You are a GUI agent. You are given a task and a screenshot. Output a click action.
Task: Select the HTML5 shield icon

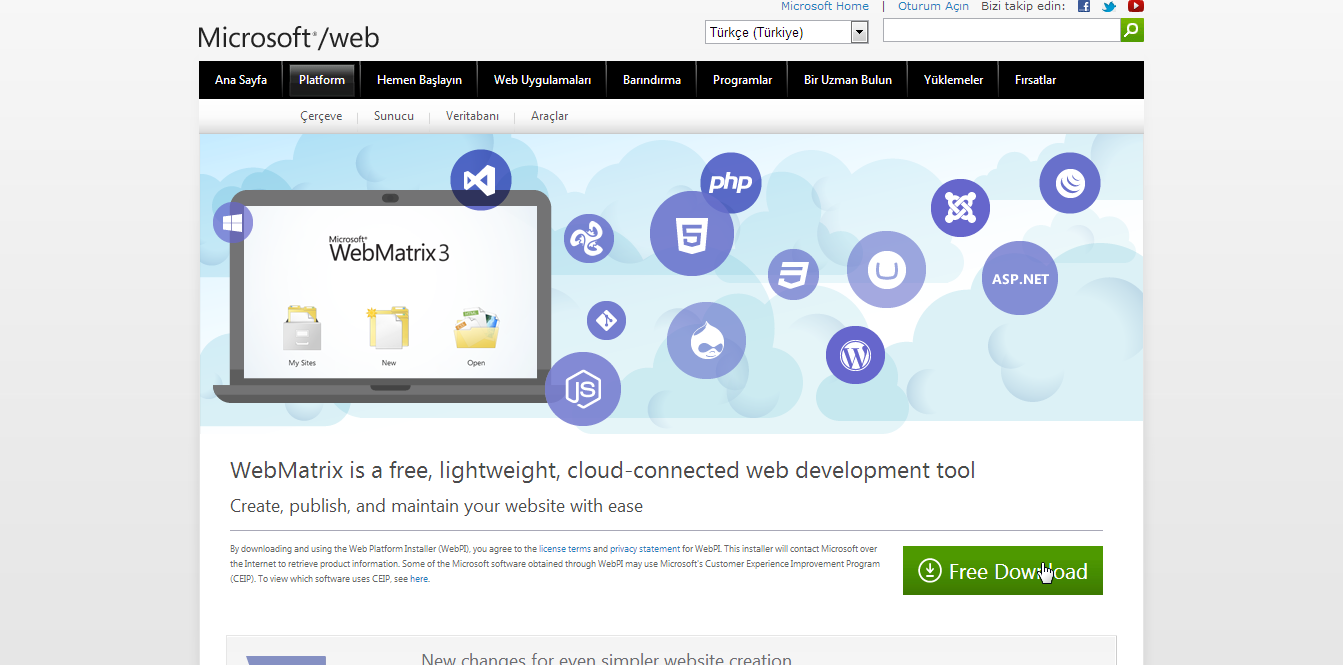click(x=692, y=233)
